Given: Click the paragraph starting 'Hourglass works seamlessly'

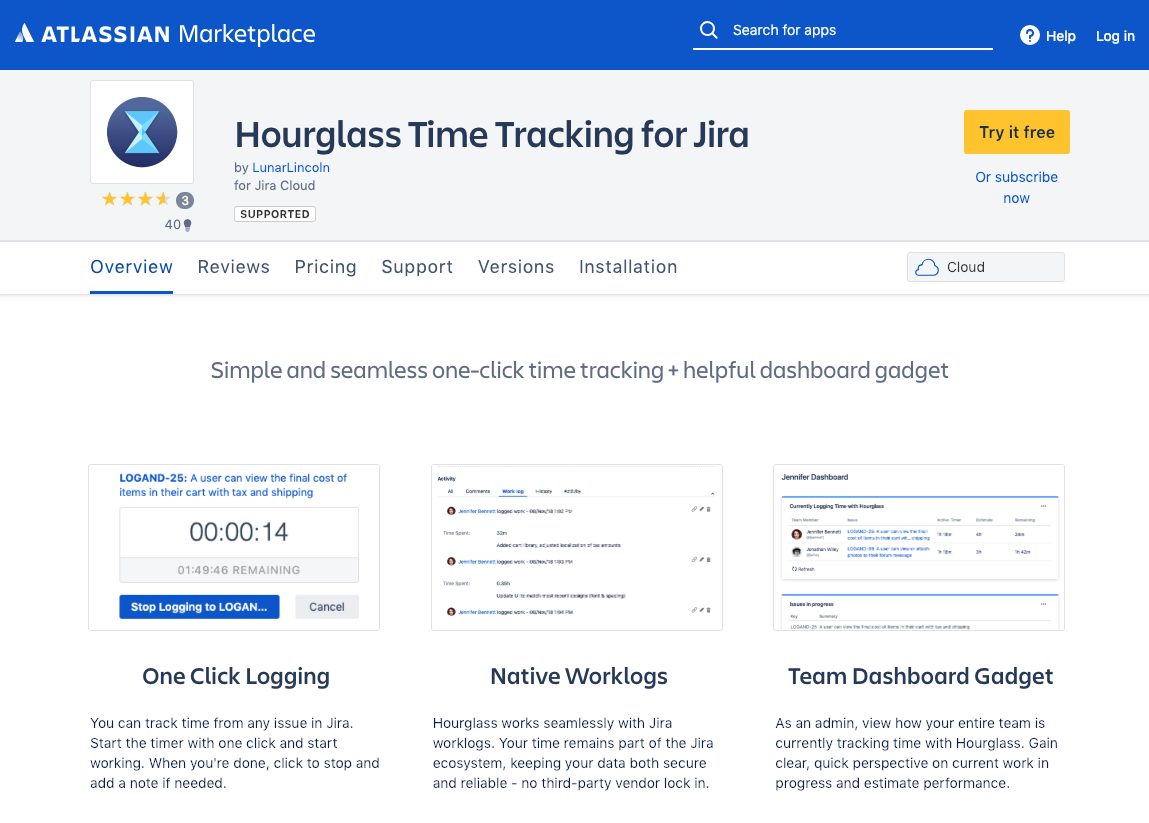Looking at the screenshot, I should click(x=573, y=753).
